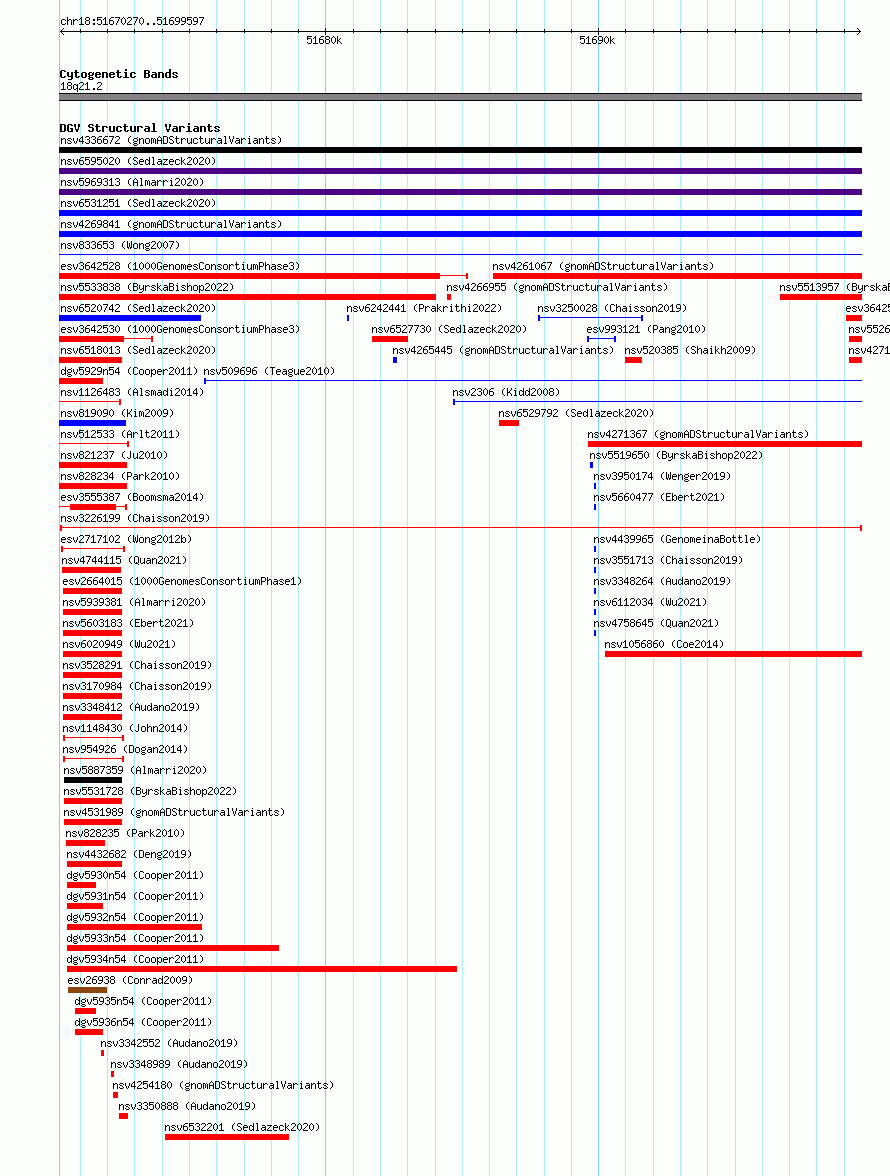Select nsv6518013 (Sedlazeck2020) label

click(138, 350)
